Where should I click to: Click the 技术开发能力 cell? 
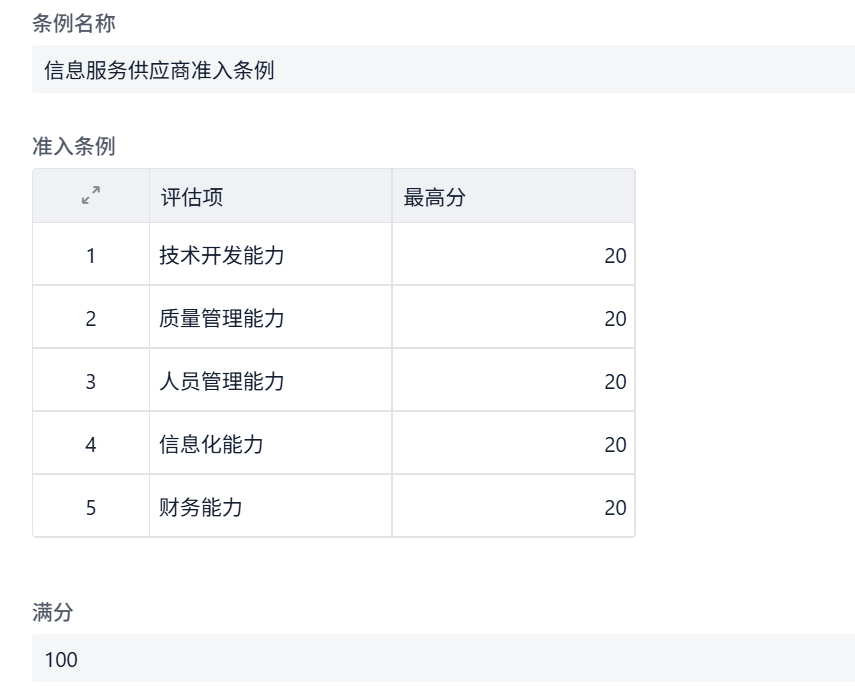(x=270, y=255)
